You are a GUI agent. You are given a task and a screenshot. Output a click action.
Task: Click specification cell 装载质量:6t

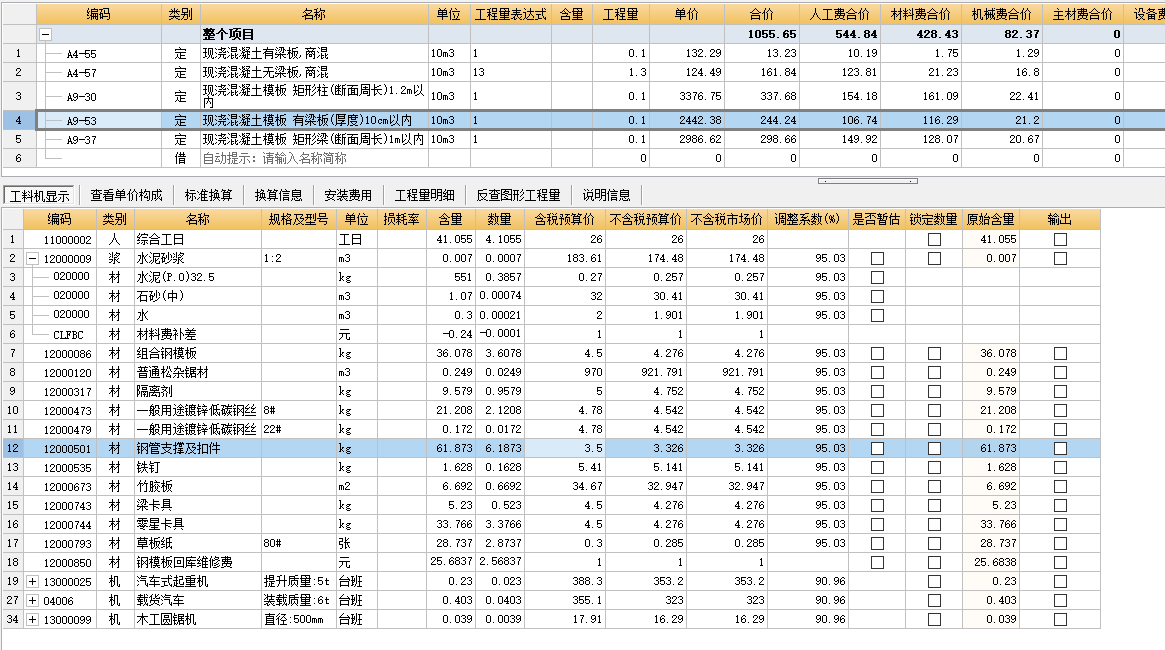pos(298,600)
